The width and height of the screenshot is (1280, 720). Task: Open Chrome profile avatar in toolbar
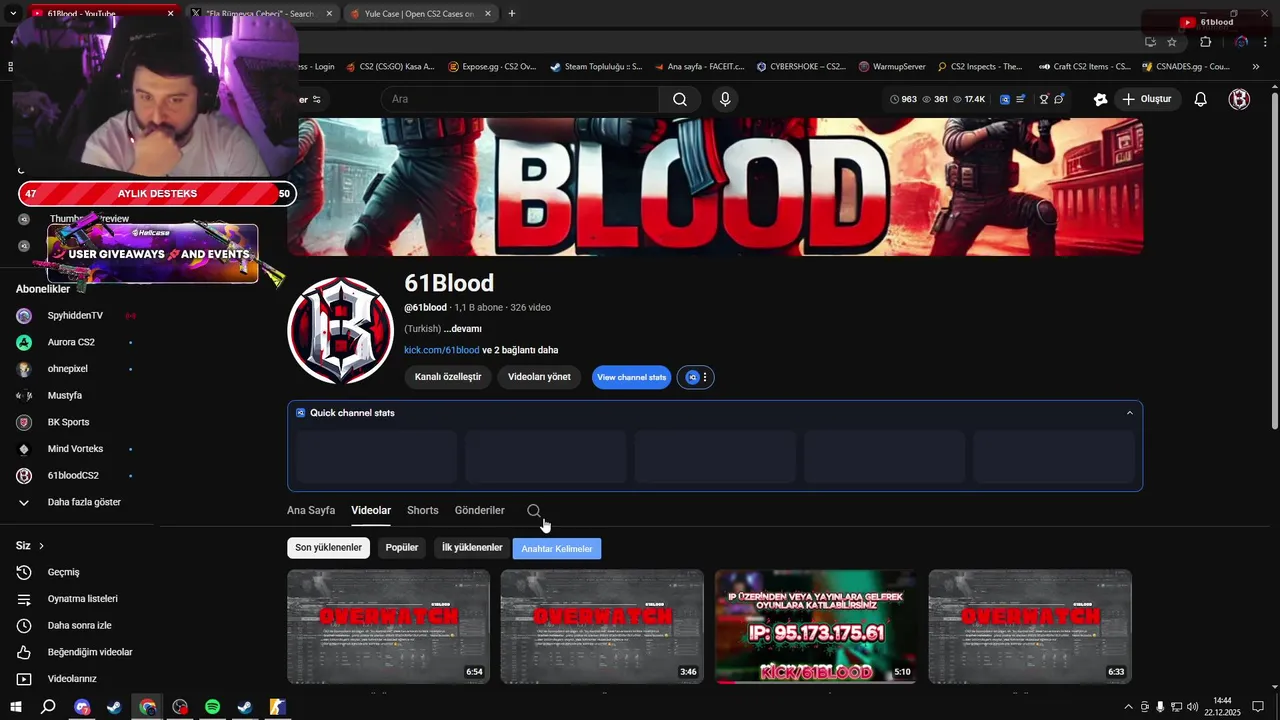(1241, 42)
